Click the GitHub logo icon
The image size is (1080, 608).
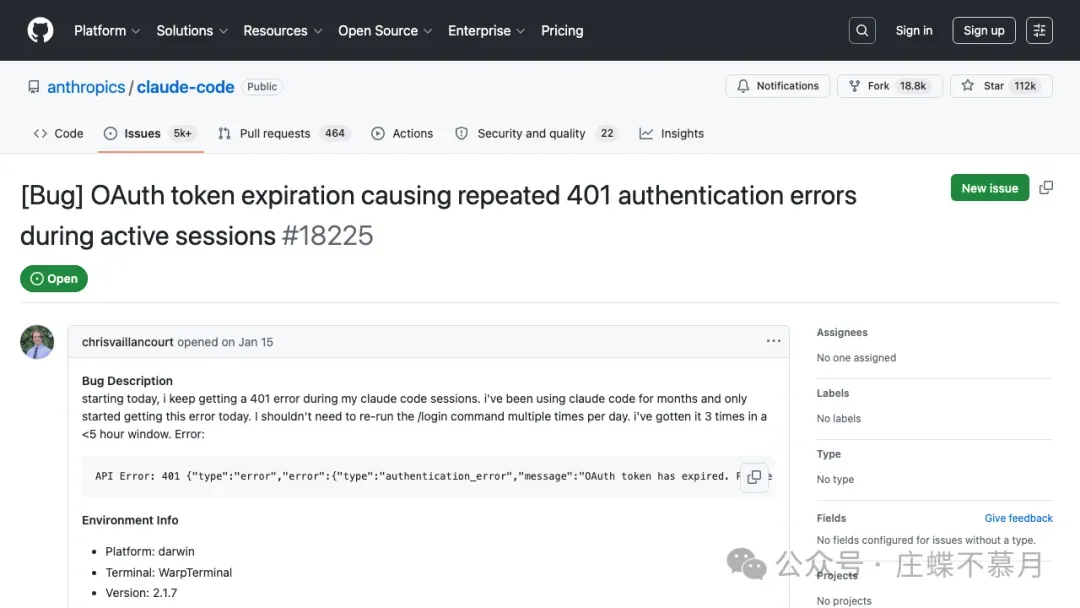[x=40, y=30]
